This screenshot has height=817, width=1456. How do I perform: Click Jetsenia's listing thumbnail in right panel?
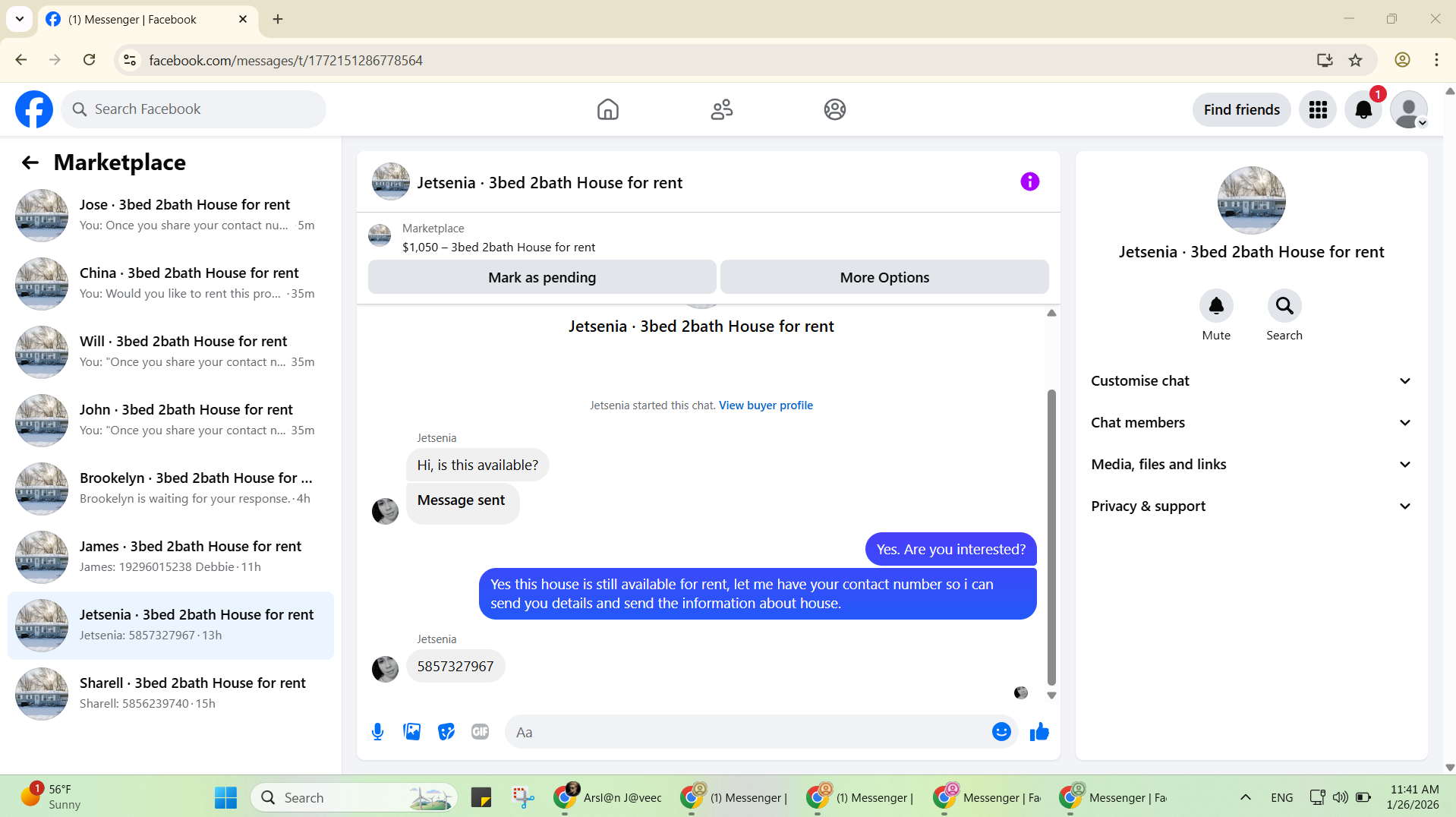tap(1251, 200)
